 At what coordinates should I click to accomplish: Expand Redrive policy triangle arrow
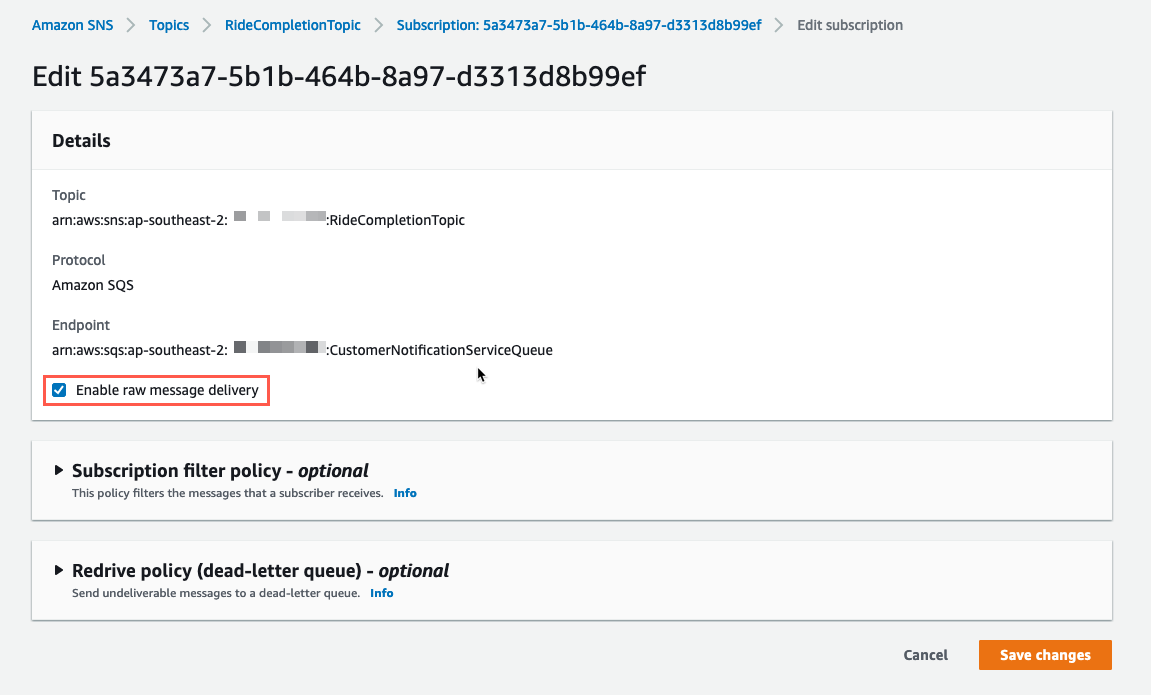(x=59, y=570)
